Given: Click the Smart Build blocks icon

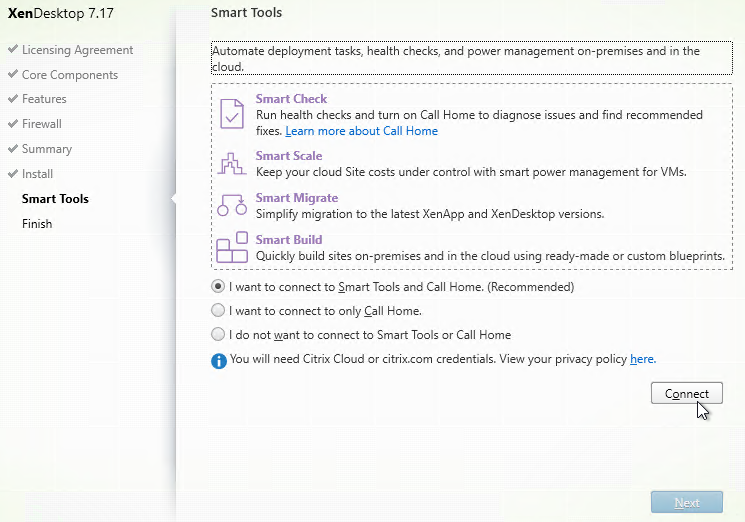Looking at the screenshot, I should click(232, 247).
